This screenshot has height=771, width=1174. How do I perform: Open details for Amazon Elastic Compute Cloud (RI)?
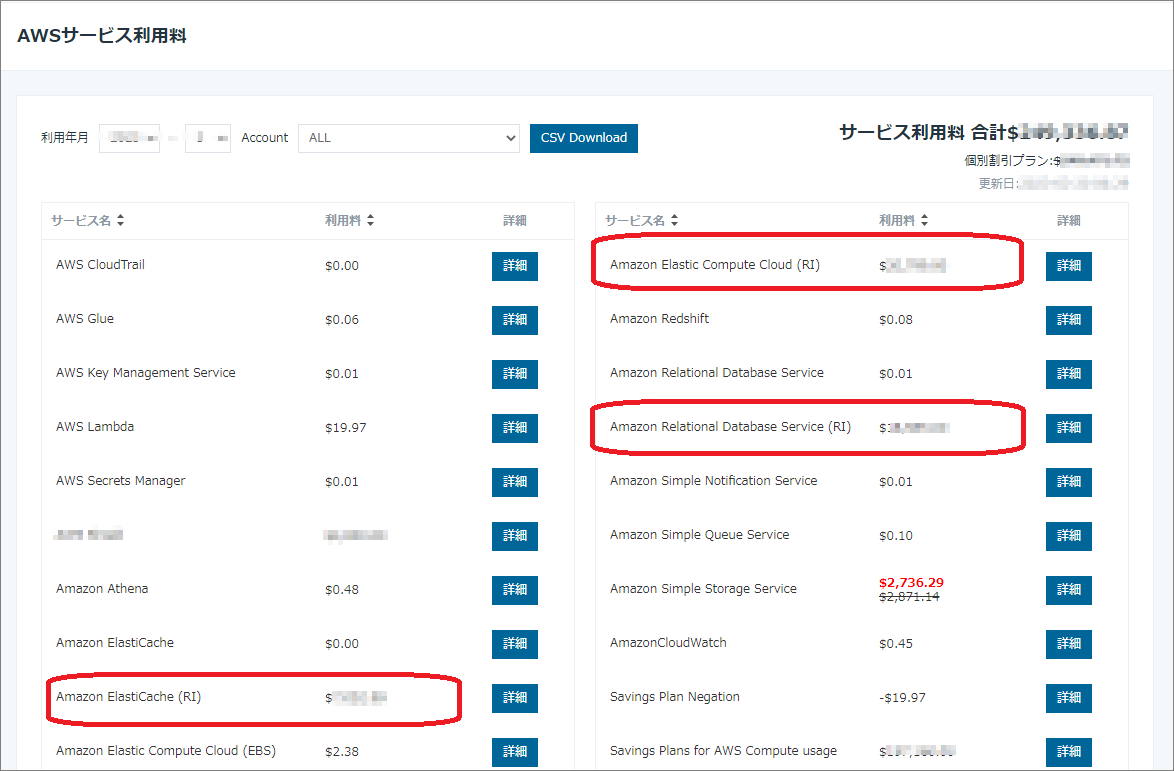coord(1068,266)
